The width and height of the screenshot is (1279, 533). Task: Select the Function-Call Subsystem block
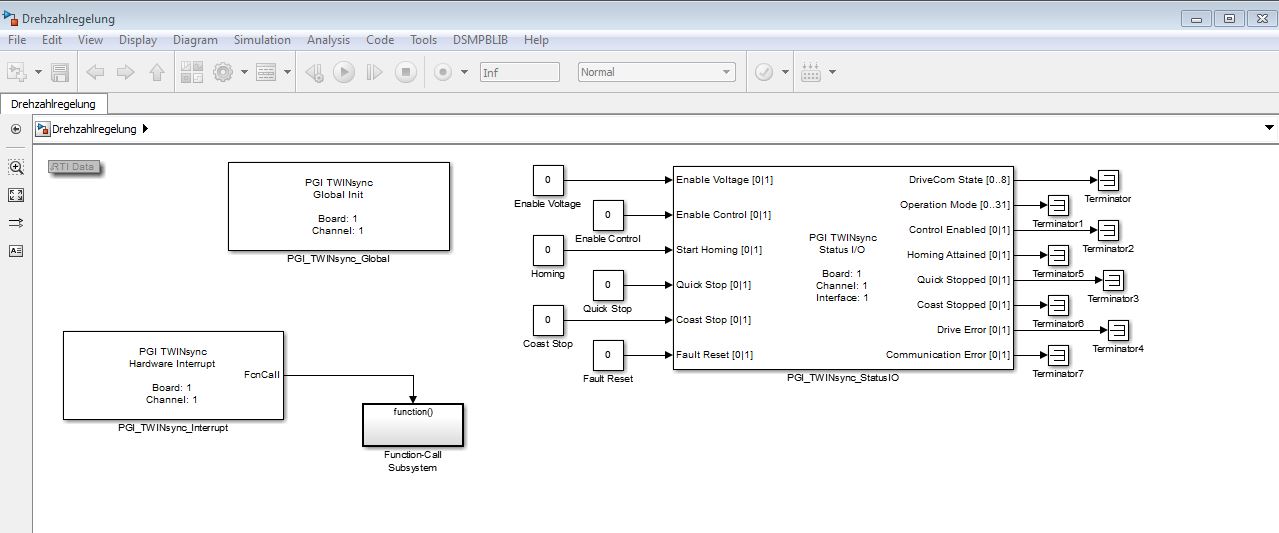pos(412,426)
